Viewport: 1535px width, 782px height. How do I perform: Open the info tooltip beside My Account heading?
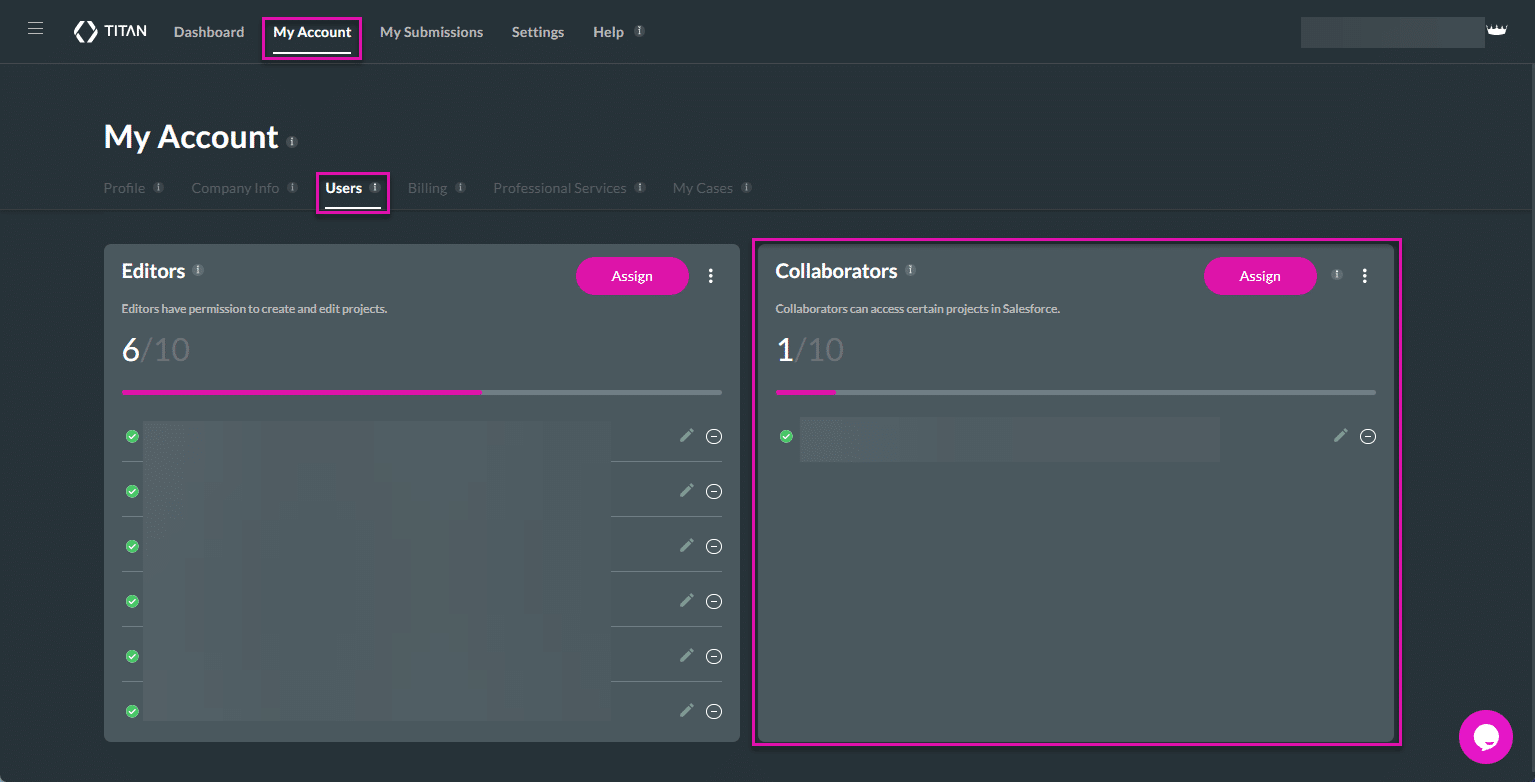(x=291, y=141)
